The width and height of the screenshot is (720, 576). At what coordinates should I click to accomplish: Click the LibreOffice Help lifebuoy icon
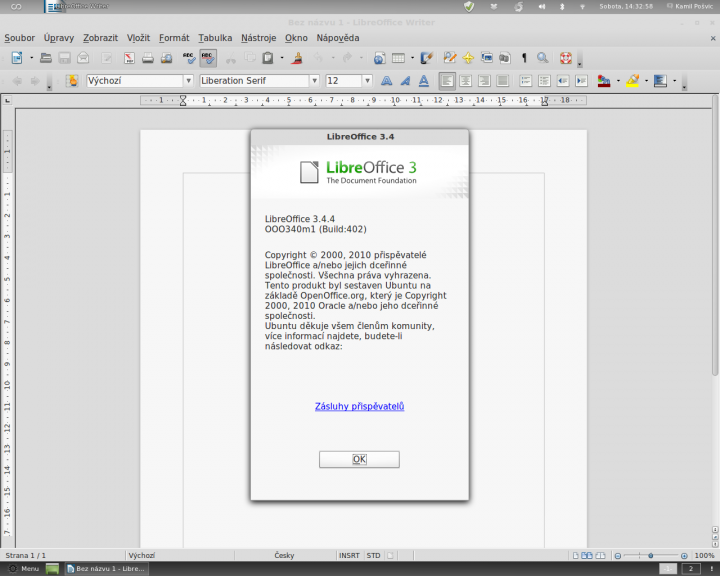pyautogui.click(x=566, y=58)
